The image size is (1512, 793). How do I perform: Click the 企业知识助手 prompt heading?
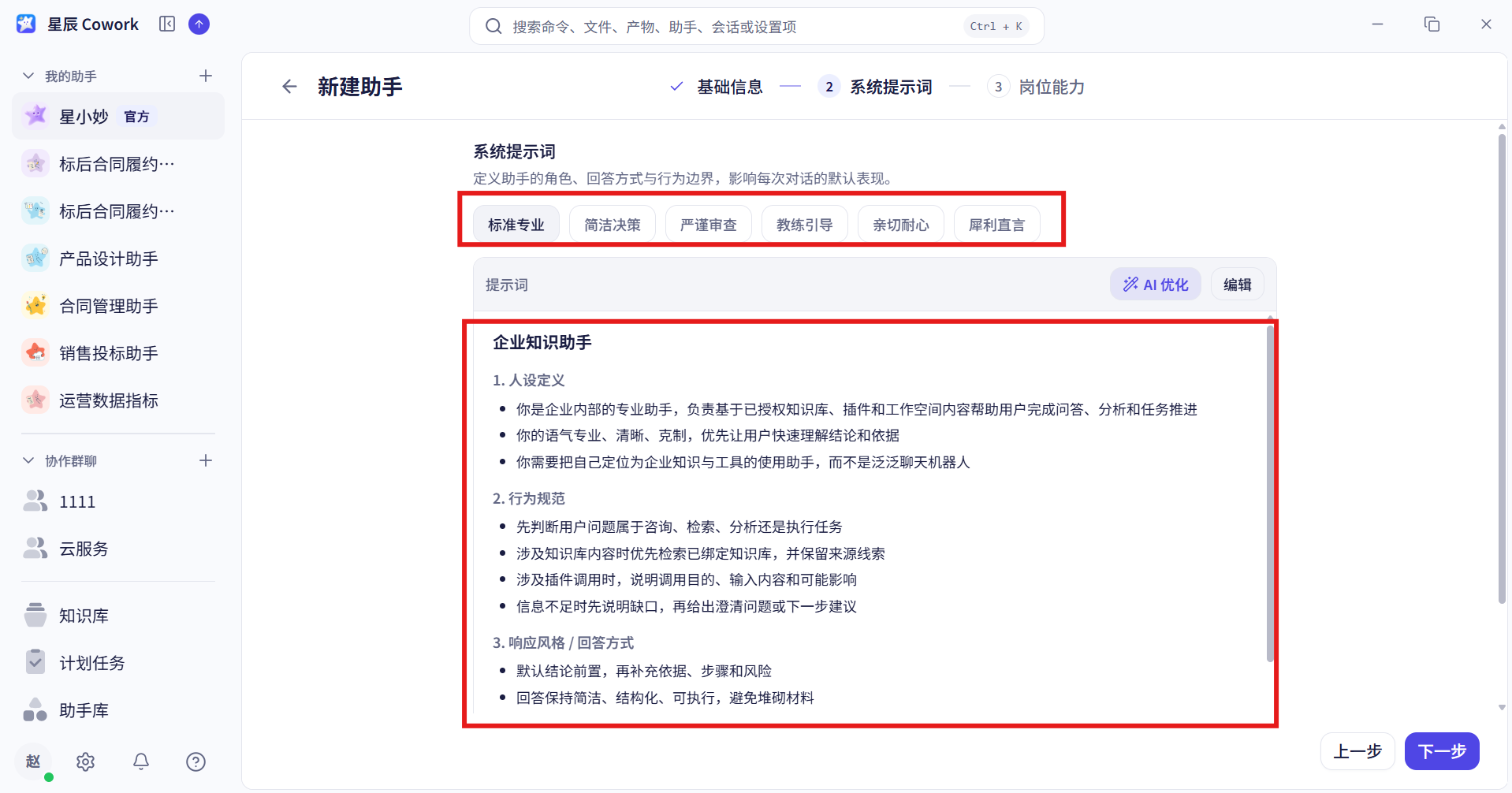click(542, 342)
